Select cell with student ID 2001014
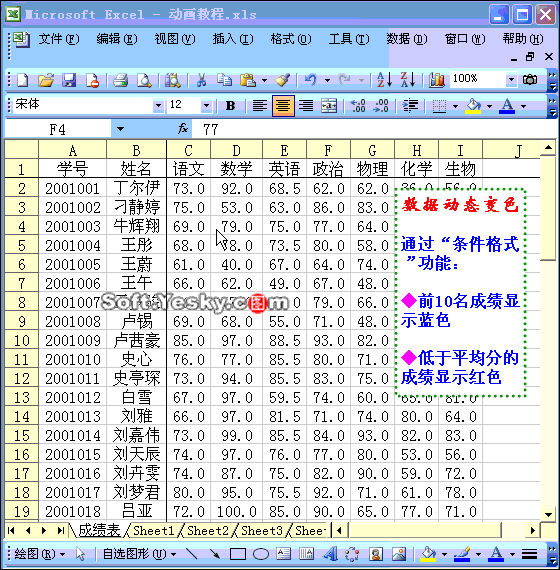The height and width of the screenshot is (570, 560). 72,435
